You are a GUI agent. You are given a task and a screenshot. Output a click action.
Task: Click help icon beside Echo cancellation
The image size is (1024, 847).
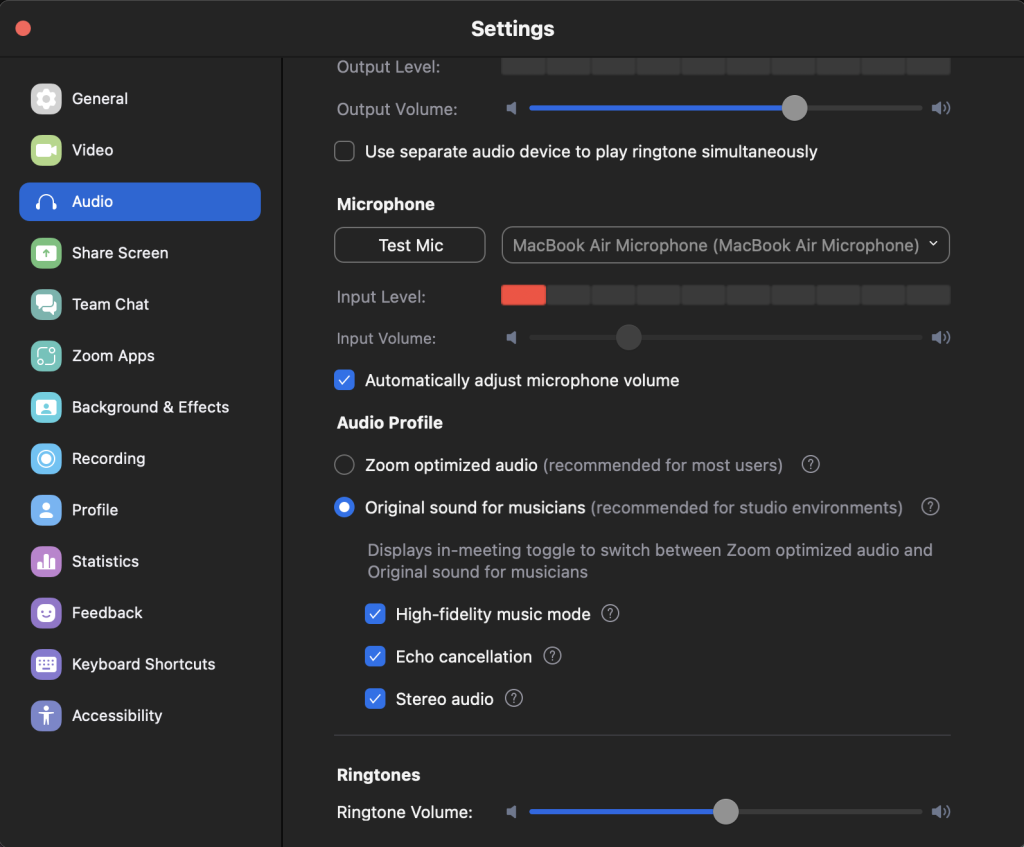coord(552,656)
